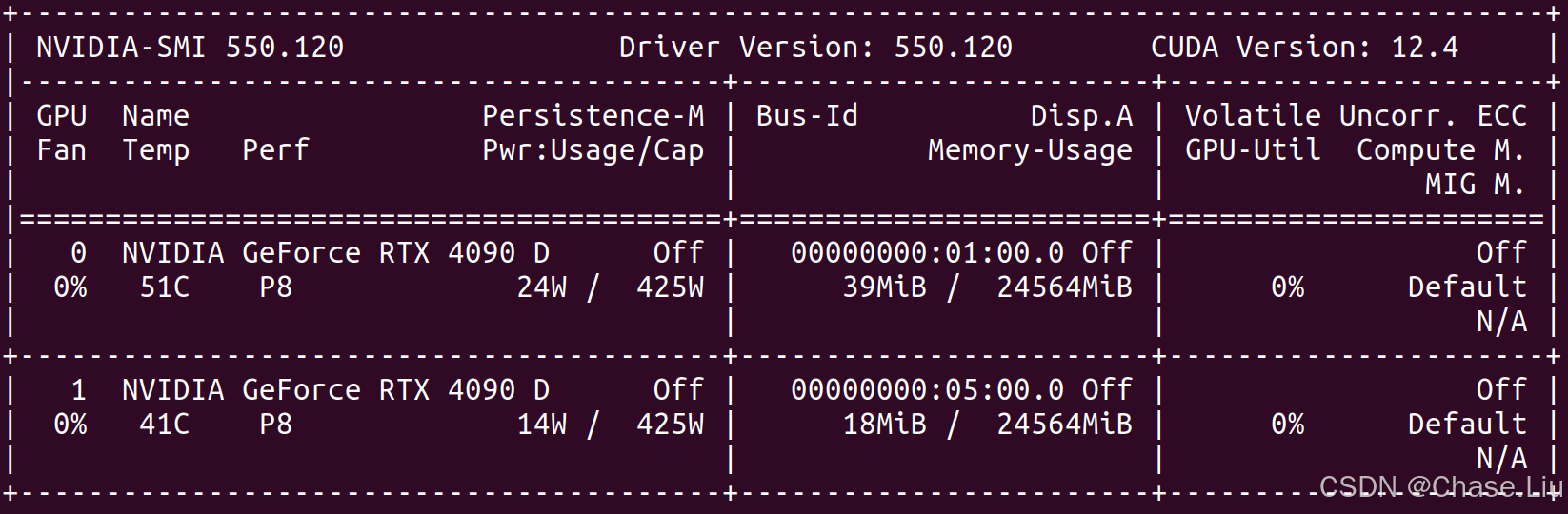Click the power usage "24W" value
The image size is (1568, 514).
[x=542, y=287]
